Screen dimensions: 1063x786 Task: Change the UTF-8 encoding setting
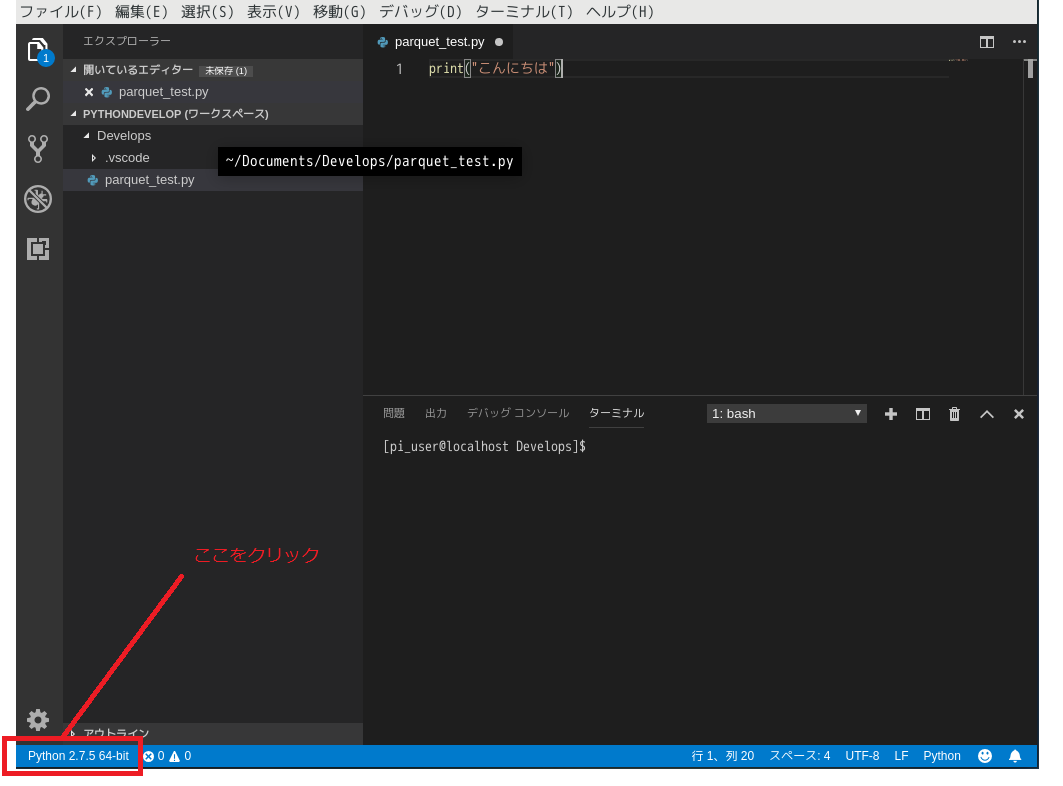[862, 756]
